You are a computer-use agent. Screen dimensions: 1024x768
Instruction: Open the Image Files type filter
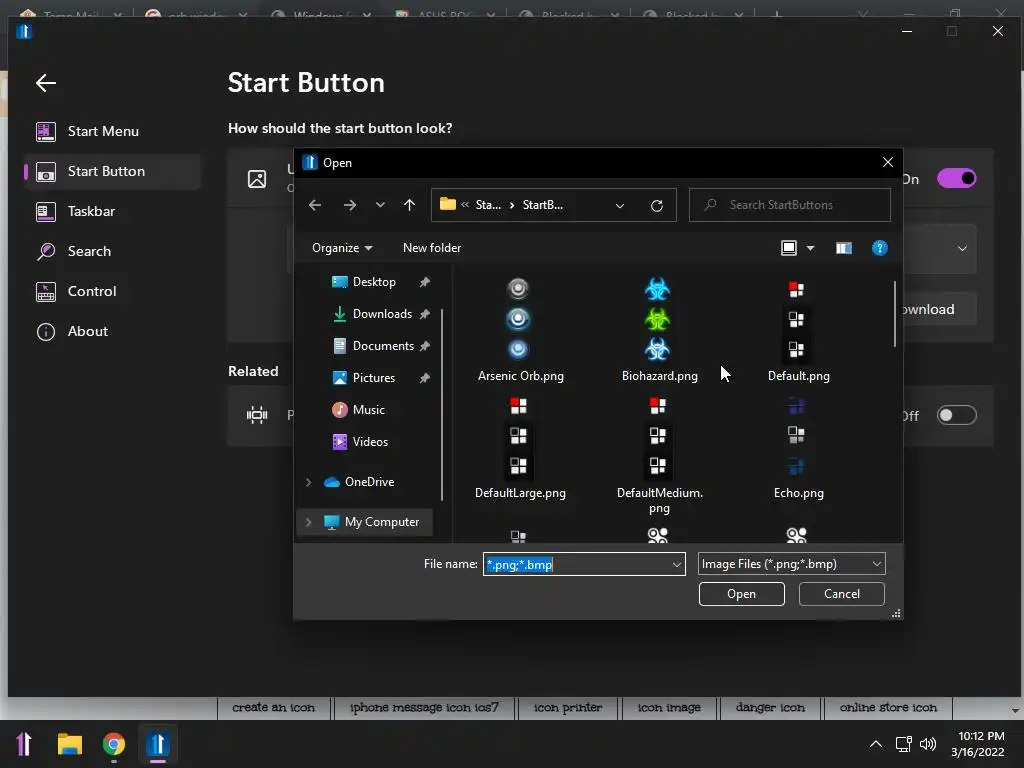[792, 564]
